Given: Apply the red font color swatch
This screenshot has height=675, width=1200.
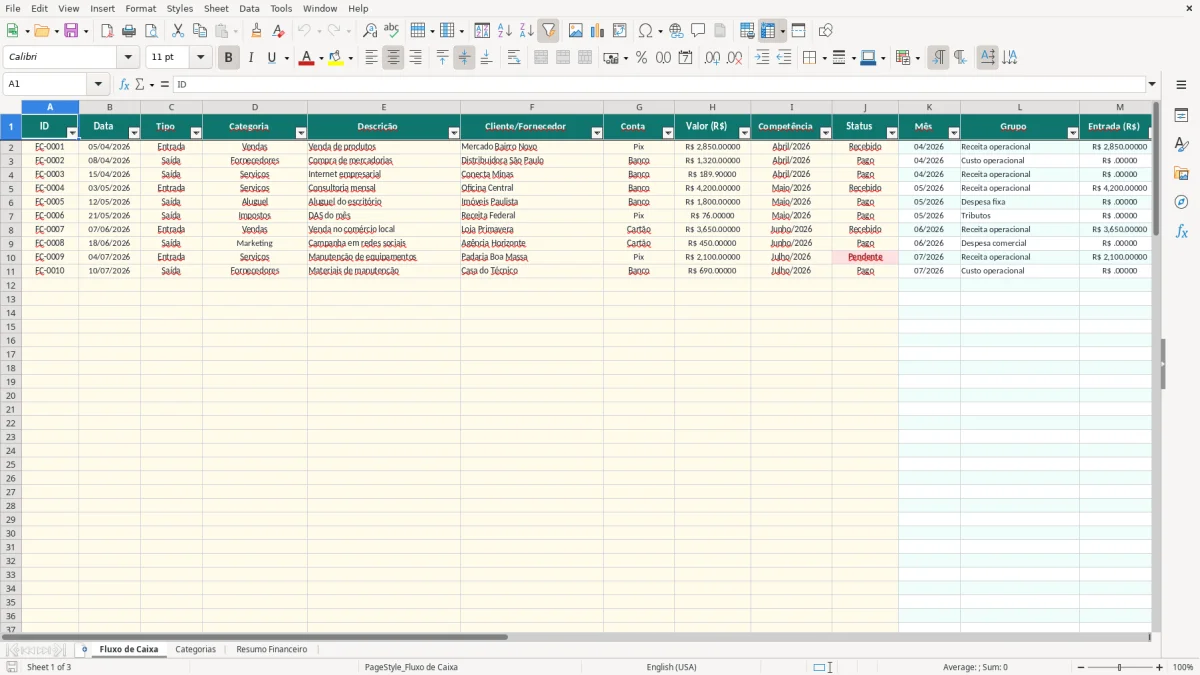Looking at the screenshot, I should point(306,58).
